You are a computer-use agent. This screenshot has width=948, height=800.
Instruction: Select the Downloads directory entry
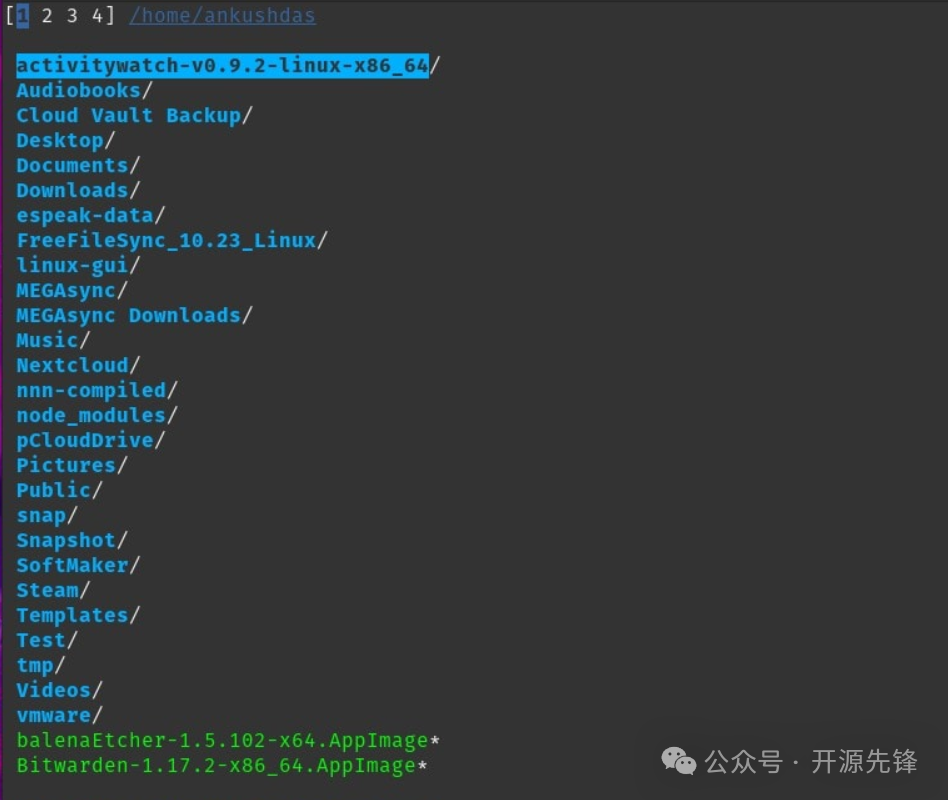tap(78, 190)
